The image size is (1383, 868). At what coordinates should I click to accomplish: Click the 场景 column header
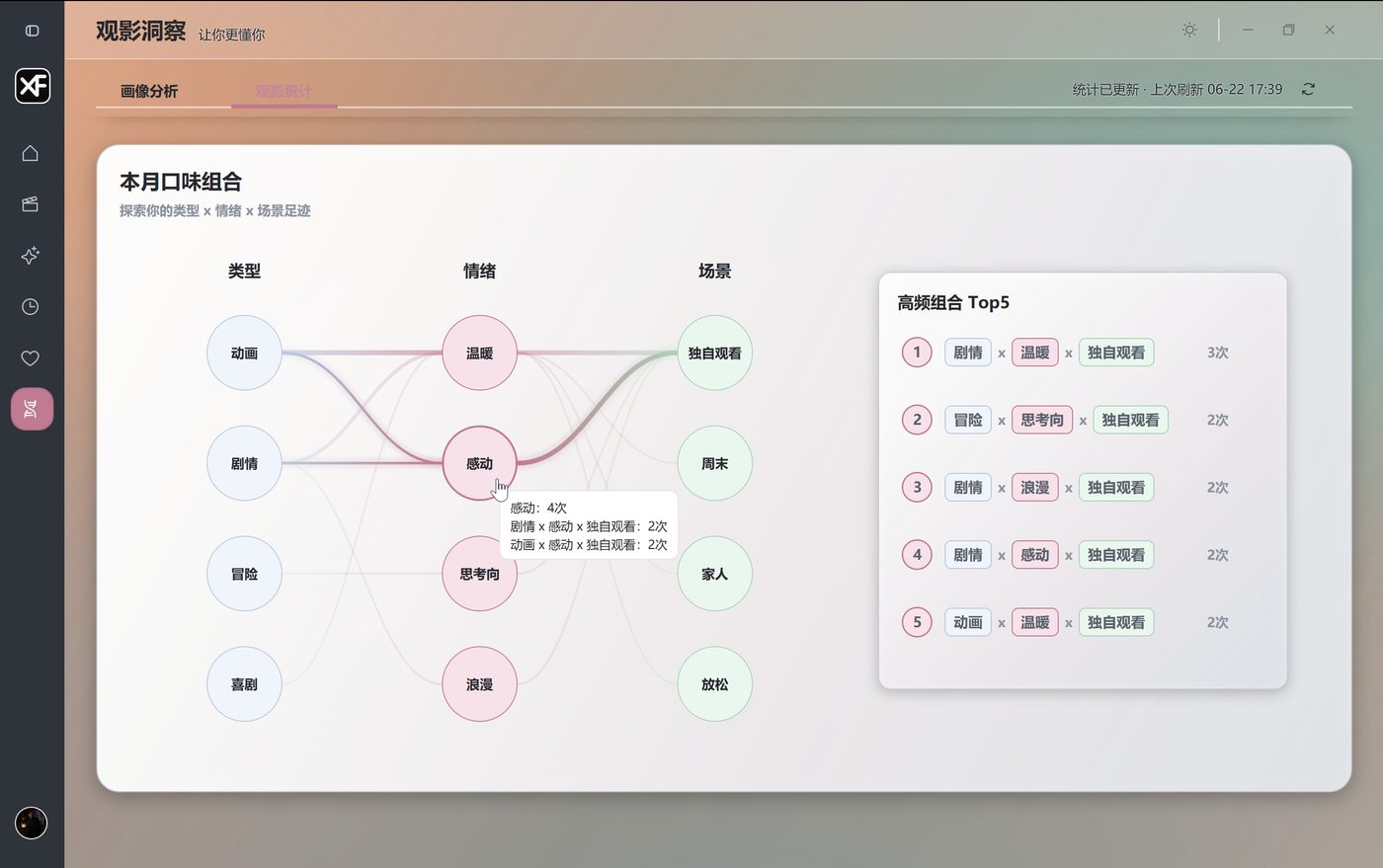[714, 271]
